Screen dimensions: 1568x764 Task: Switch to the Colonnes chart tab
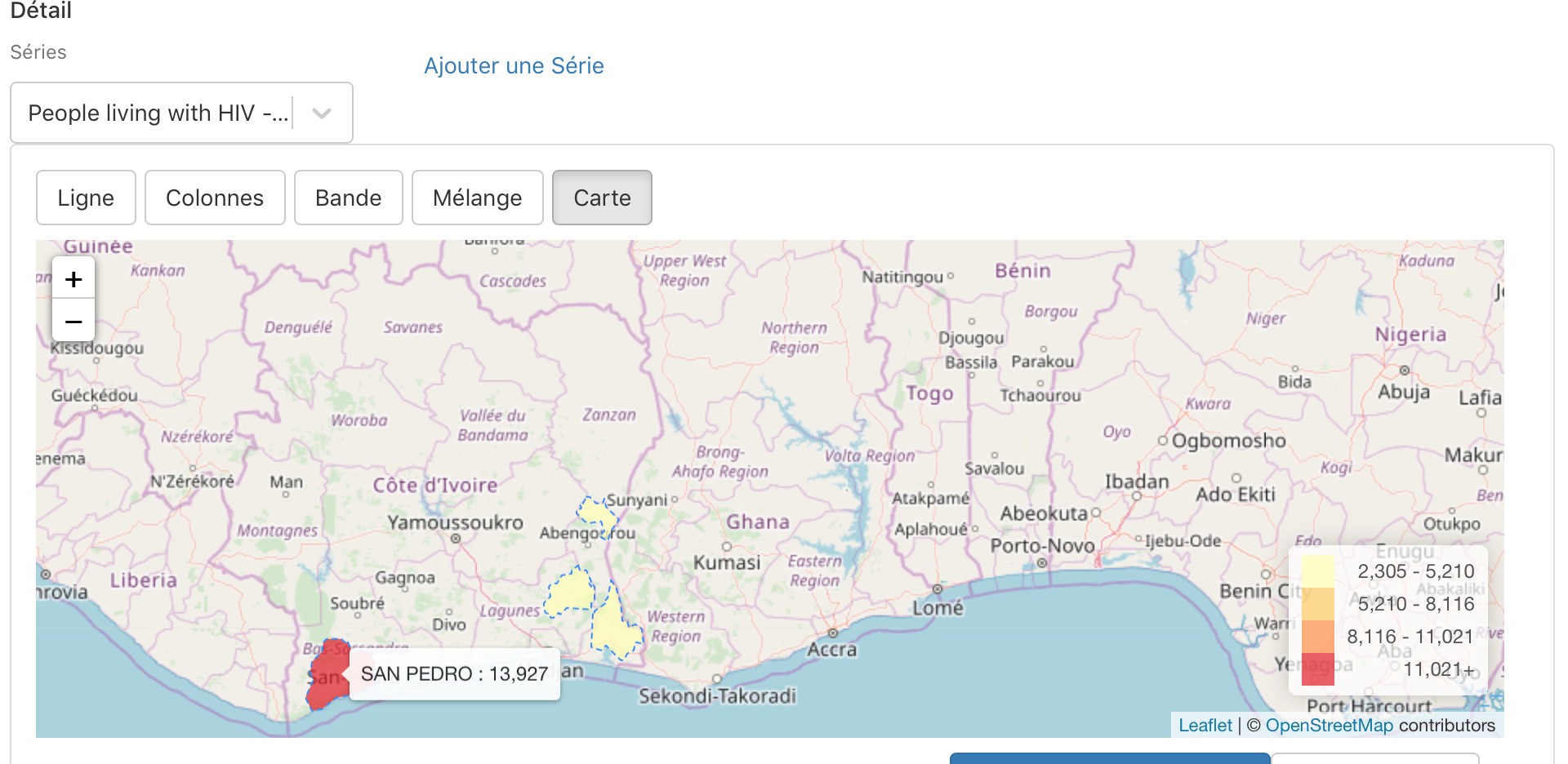tap(215, 198)
